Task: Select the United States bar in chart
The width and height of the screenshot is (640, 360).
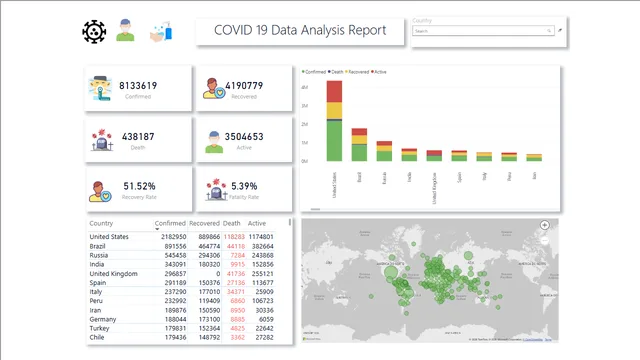Action: click(334, 121)
